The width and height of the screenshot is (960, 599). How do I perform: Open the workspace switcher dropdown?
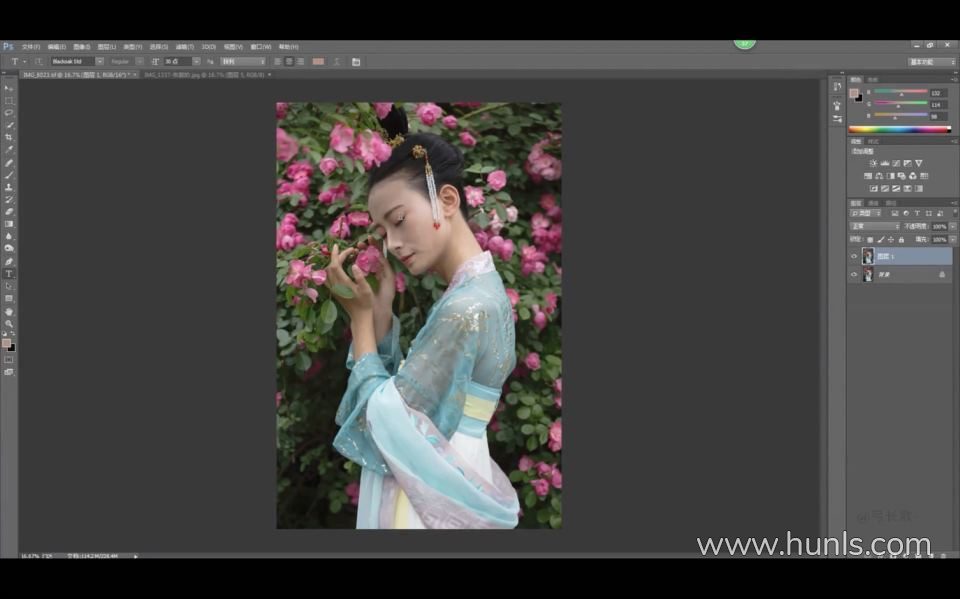[x=932, y=62]
